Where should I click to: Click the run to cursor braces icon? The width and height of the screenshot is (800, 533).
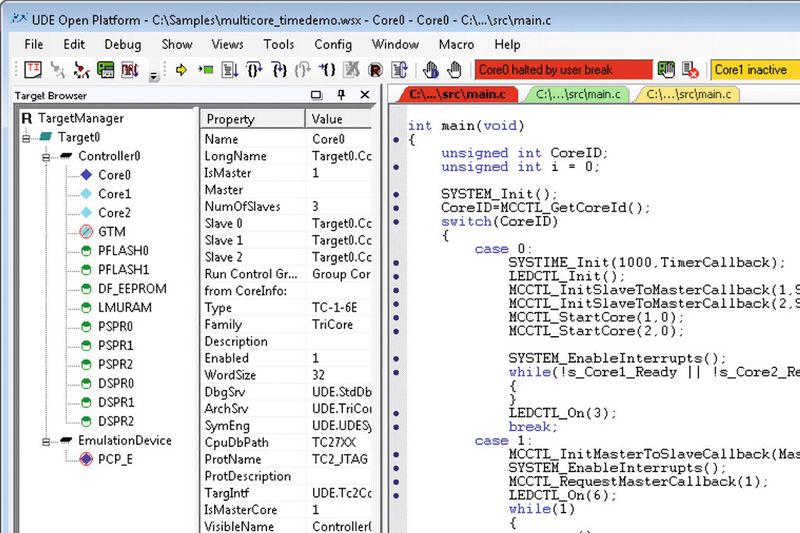tap(327, 69)
